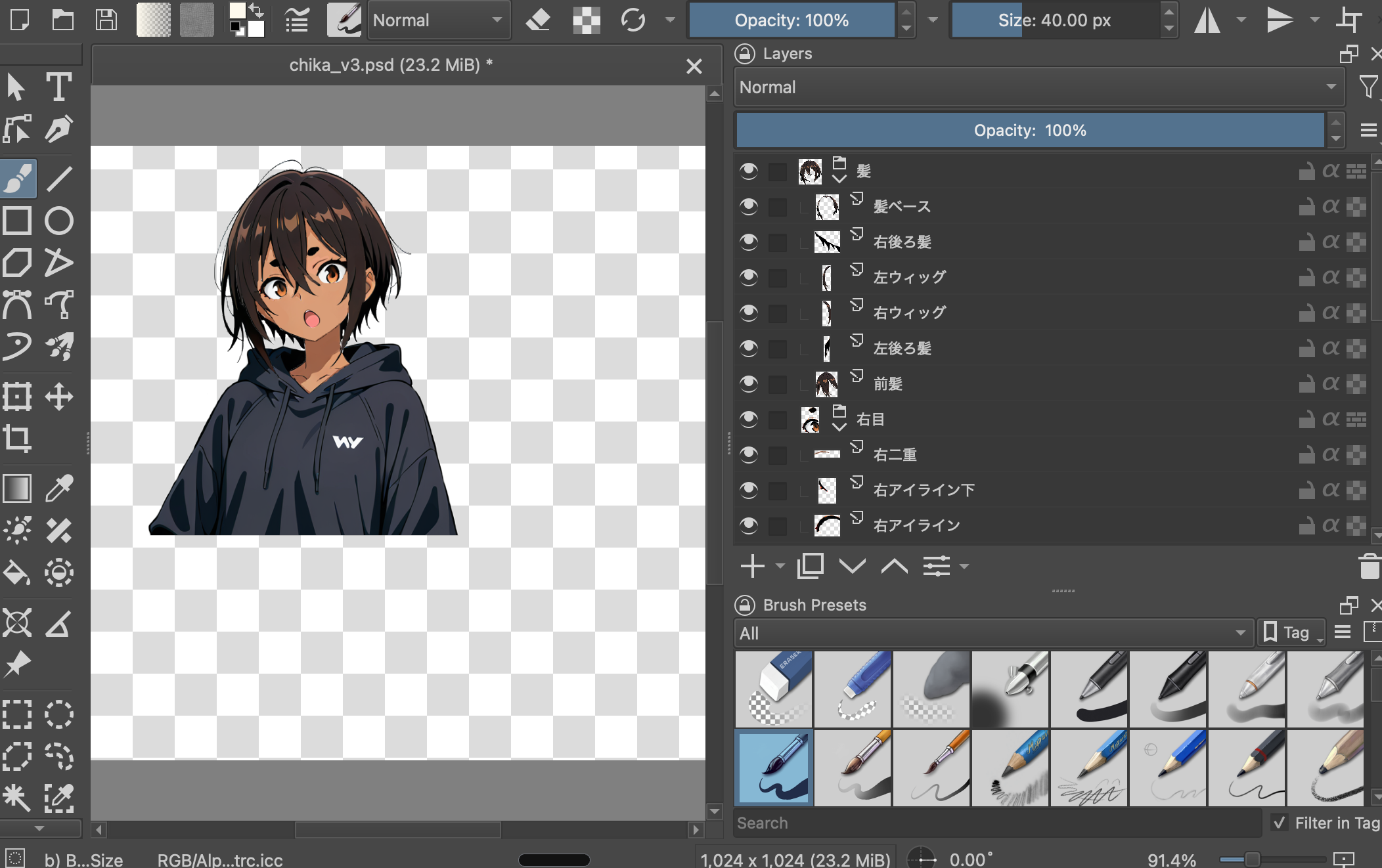Add a new paint layer

tap(753, 566)
